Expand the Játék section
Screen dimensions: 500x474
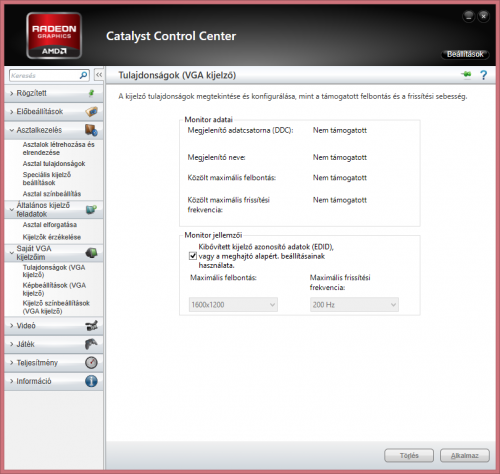click(53, 344)
